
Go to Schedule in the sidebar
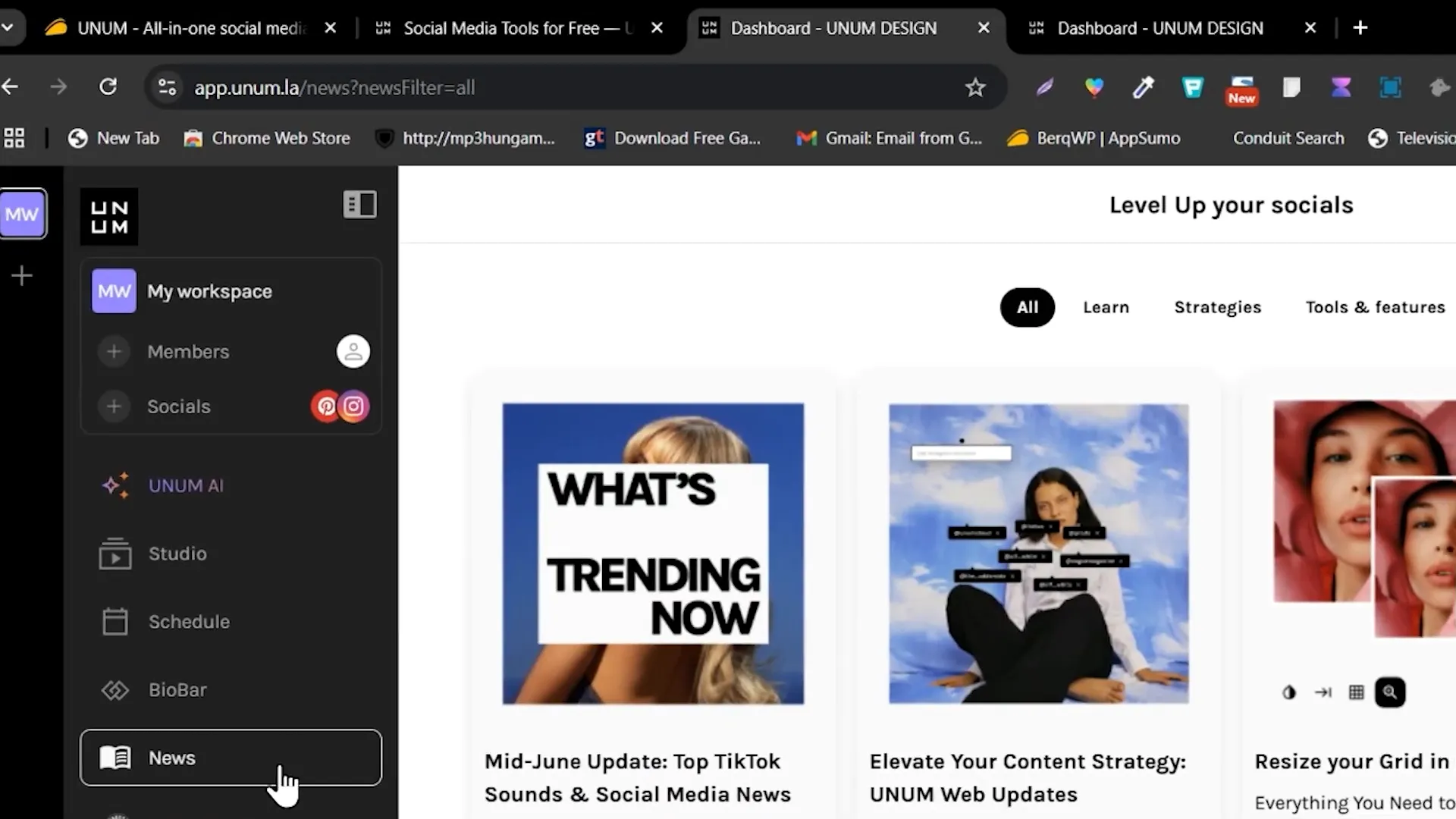(x=189, y=622)
